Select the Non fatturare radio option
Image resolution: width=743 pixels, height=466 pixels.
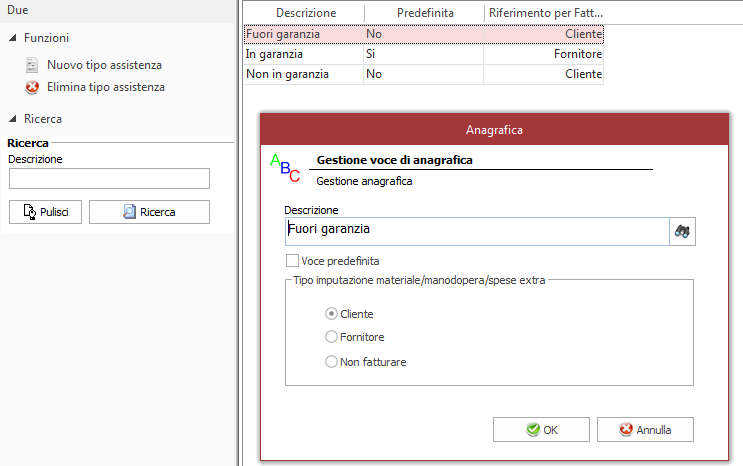[331, 362]
